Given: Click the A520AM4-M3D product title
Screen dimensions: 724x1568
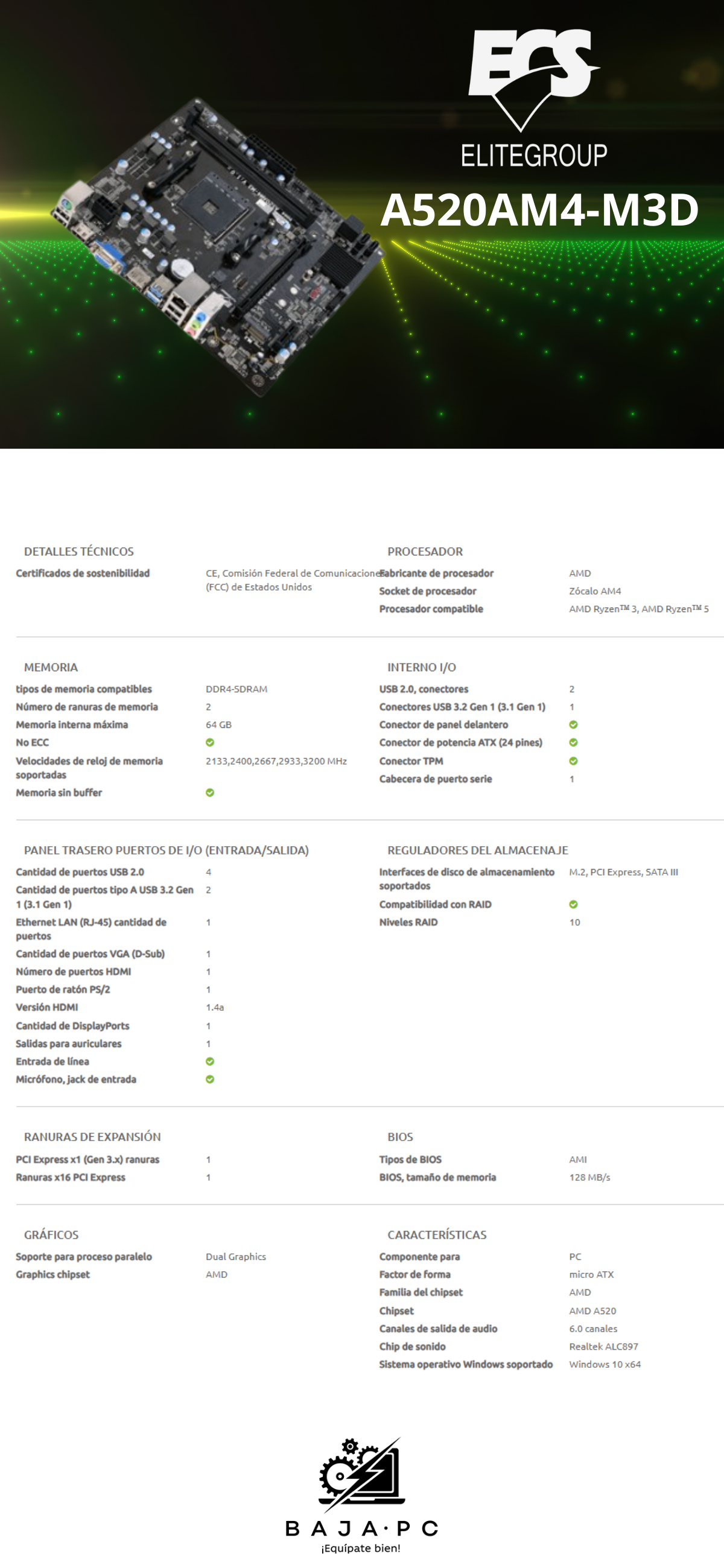Looking at the screenshot, I should click(x=539, y=210).
